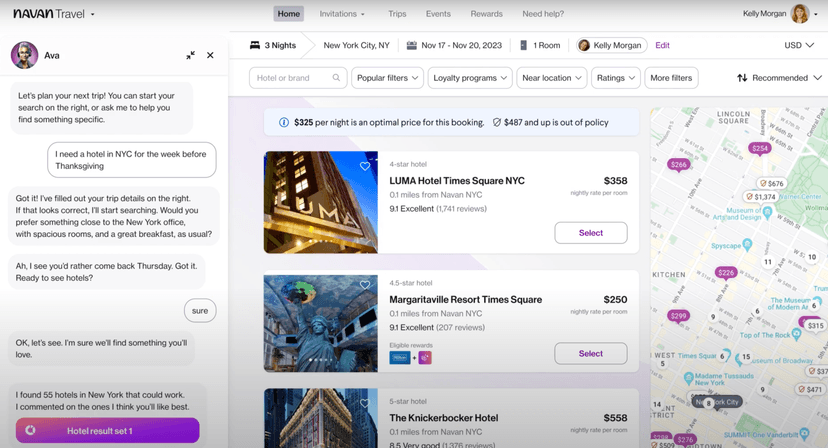This screenshot has height=448, width=828.
Task: Open Hotel result set 1
Action: (x=108, y=431)
